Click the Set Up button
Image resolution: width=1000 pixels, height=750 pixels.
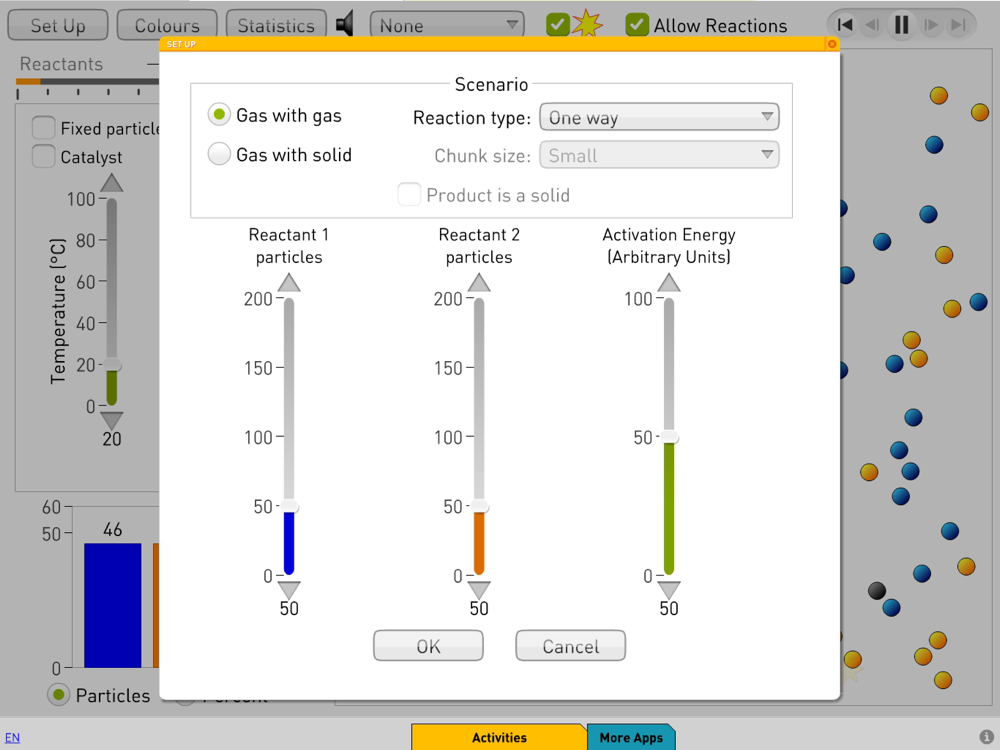tap(58, 26)
